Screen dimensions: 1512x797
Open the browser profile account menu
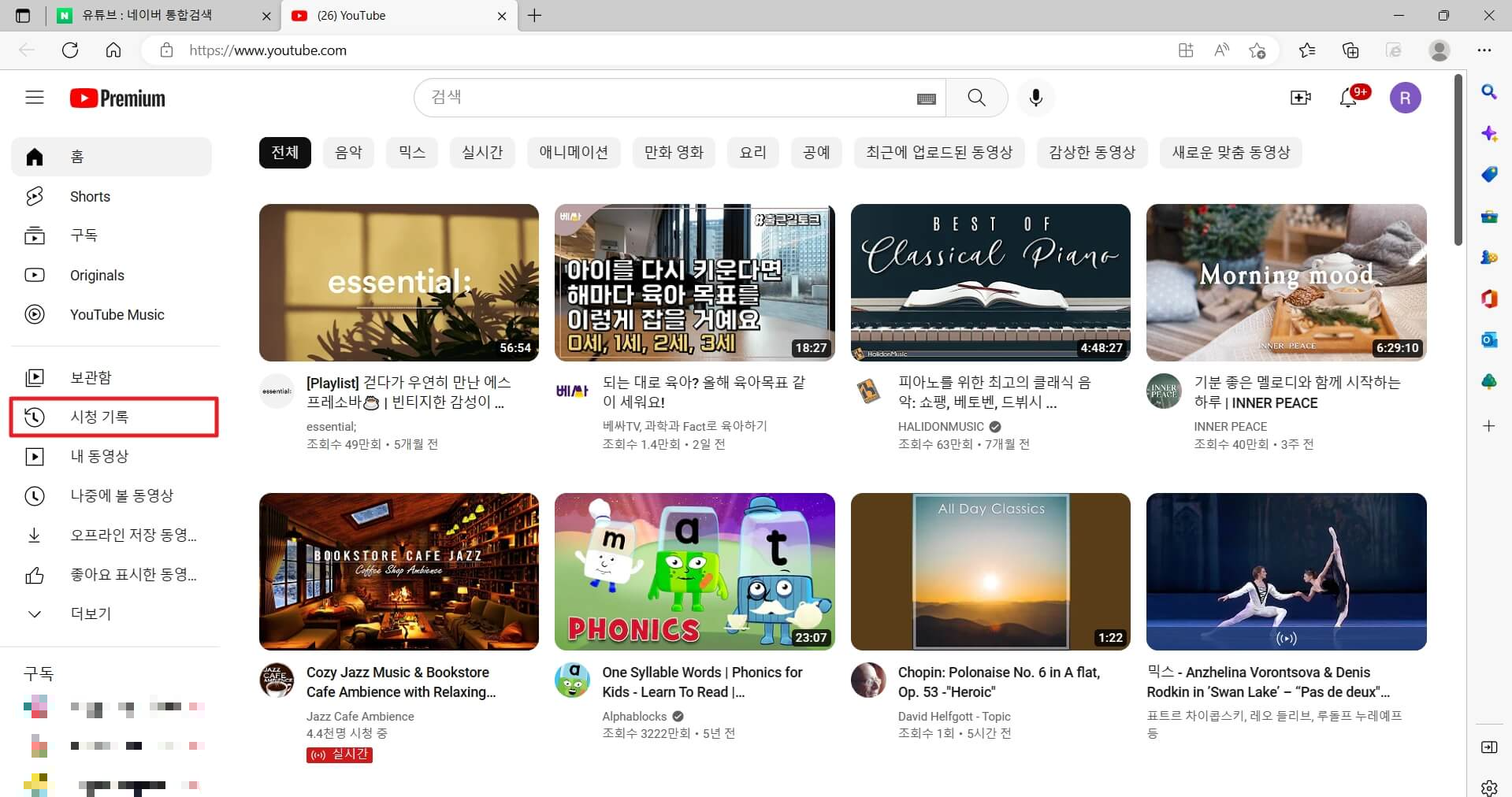click(1437, 50)
